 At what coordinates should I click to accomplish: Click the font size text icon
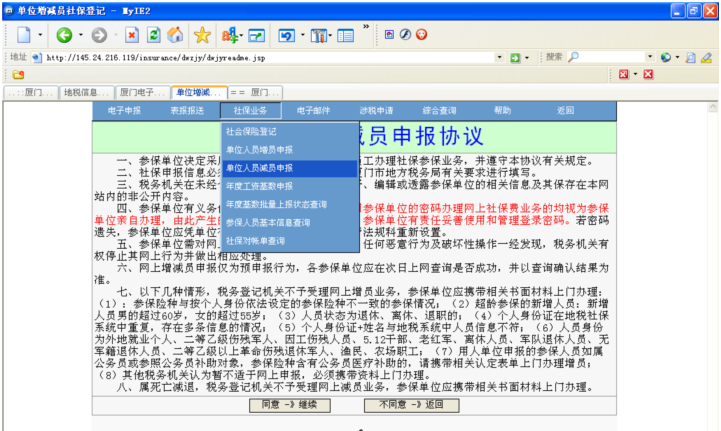pyautogui.click(x=230, y=35)
